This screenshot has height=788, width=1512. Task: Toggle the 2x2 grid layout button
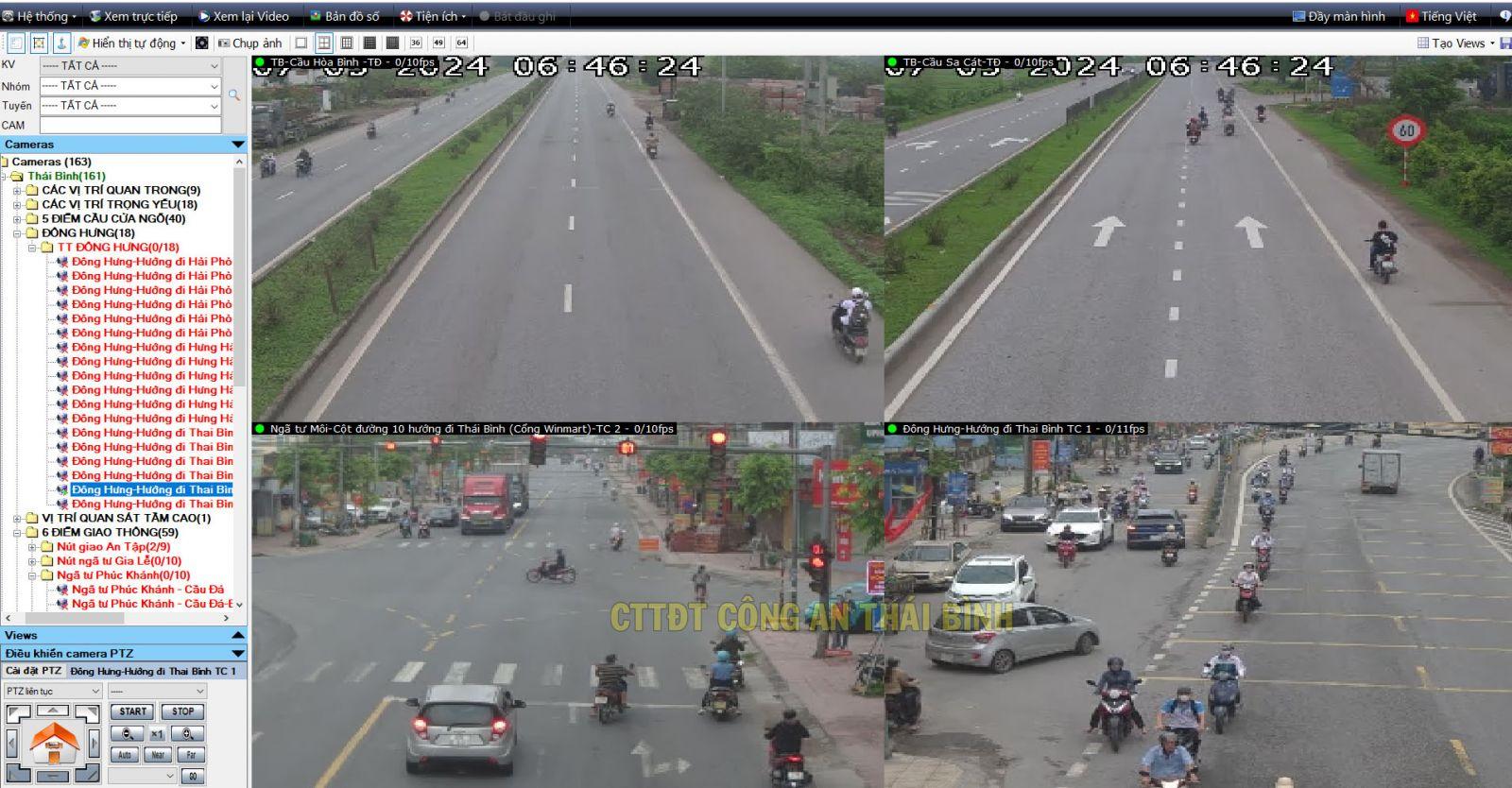(323, 43)
